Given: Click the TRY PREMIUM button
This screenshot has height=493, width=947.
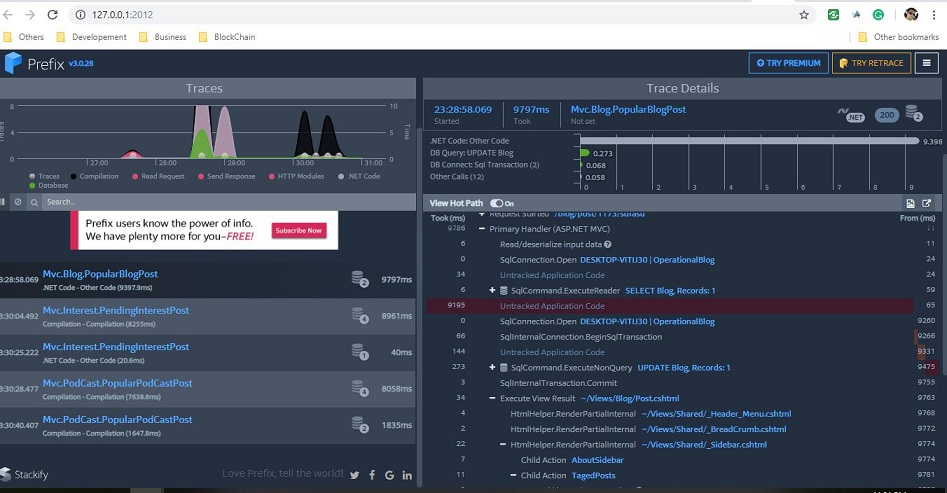Looking at the screenshot, I should click(788, 63).
